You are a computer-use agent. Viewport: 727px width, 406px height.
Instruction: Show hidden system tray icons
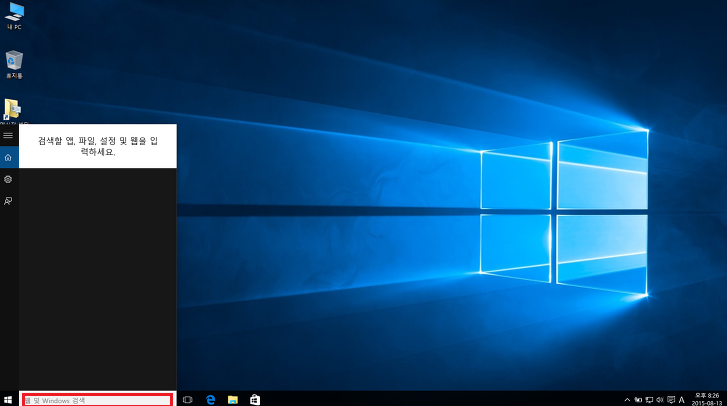[627, 400]
